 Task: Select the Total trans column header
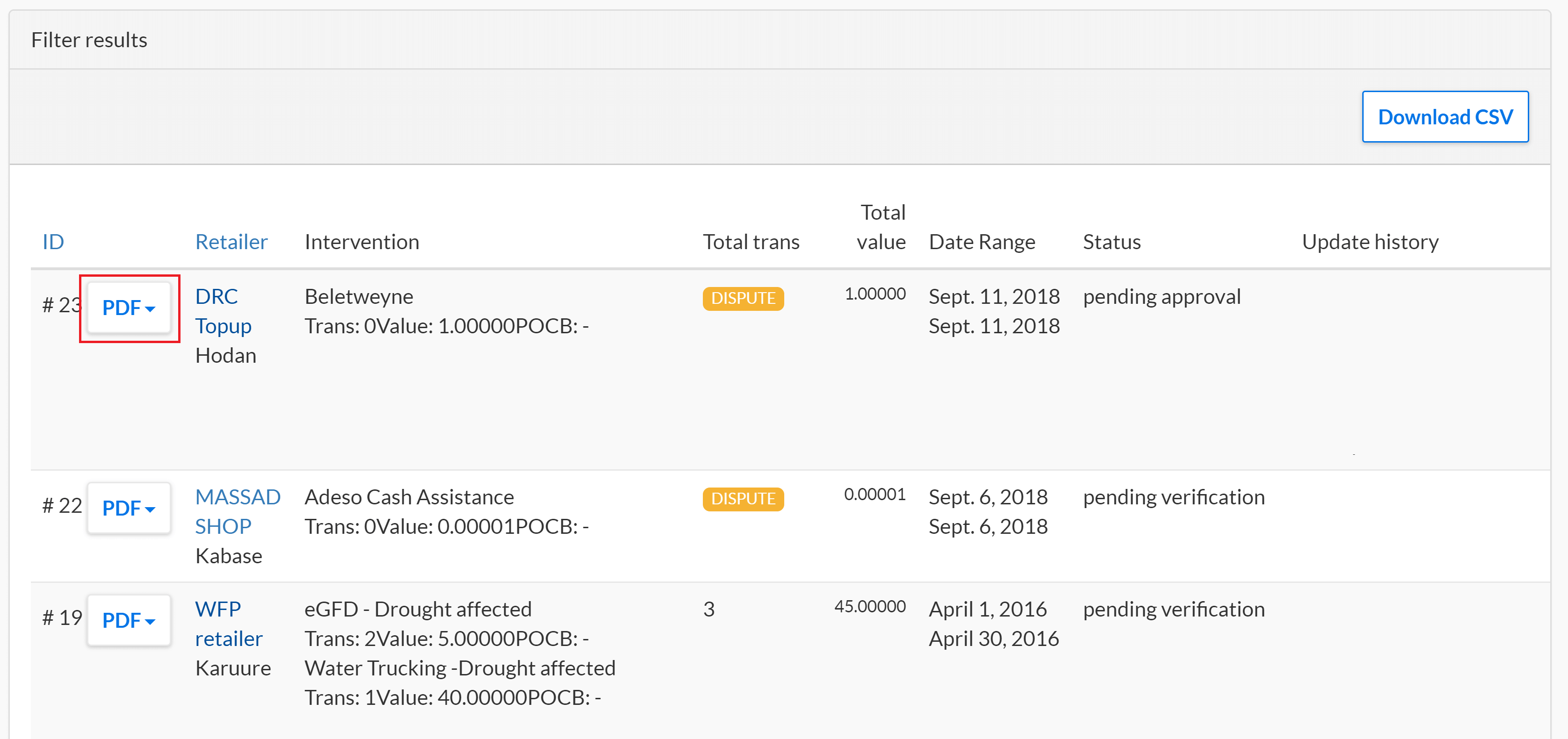click(751, 242)
